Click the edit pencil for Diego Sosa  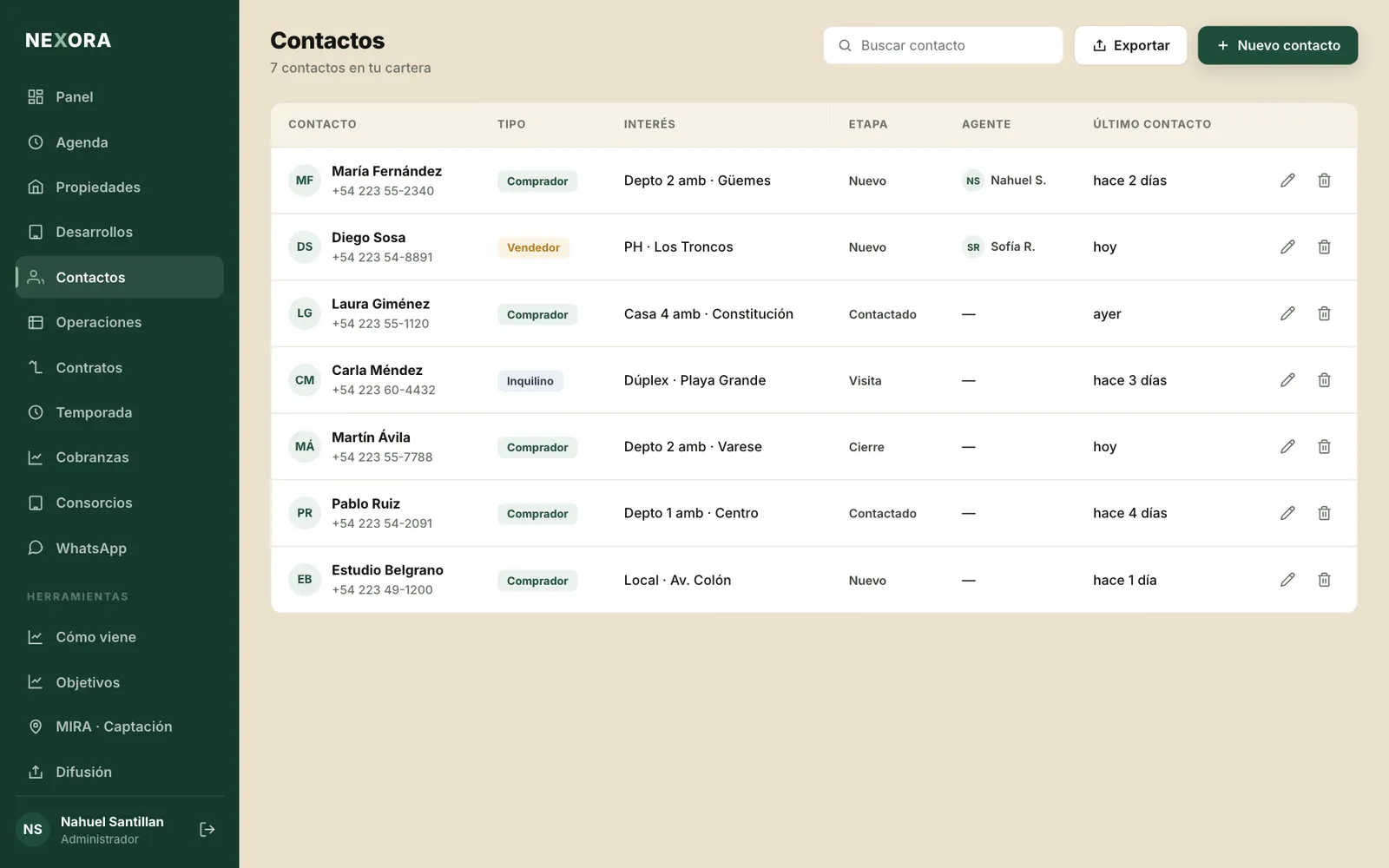1287,247
